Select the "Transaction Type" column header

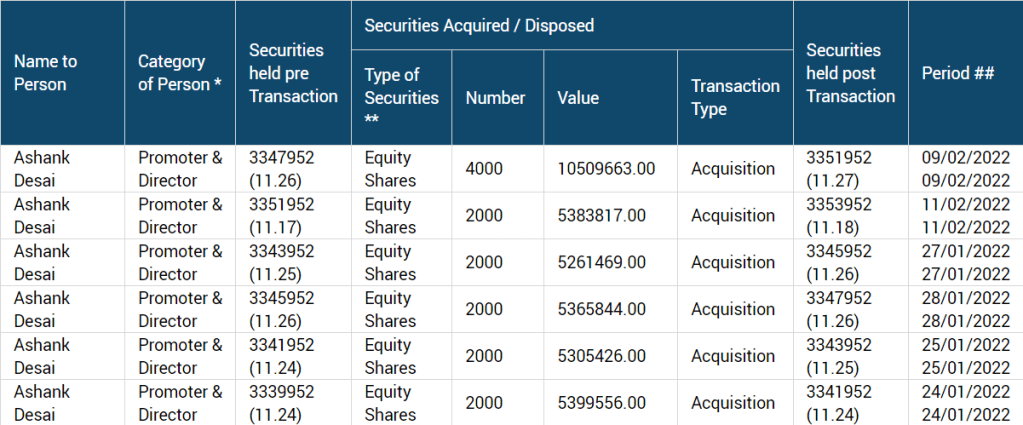[x=735, y=97]
